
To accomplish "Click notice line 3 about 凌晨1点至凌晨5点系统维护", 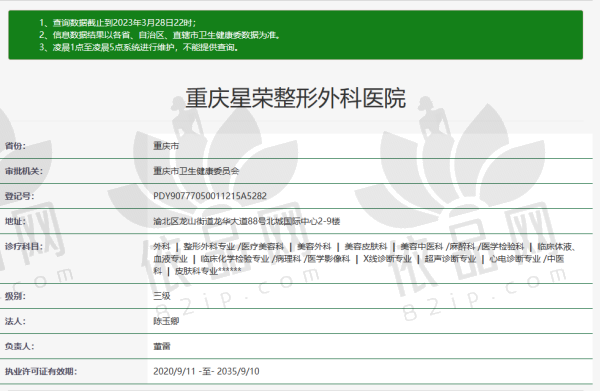I will (139, 47).
